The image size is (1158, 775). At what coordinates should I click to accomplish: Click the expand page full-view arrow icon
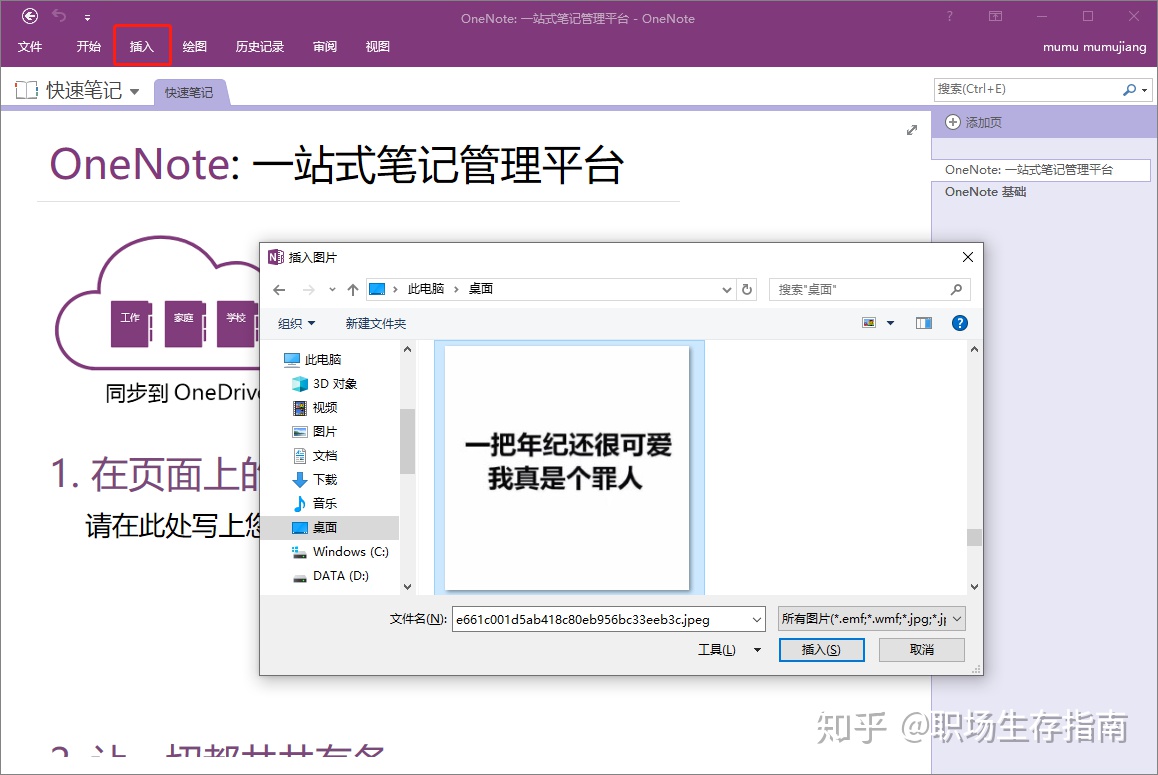(x=911, y=129)
